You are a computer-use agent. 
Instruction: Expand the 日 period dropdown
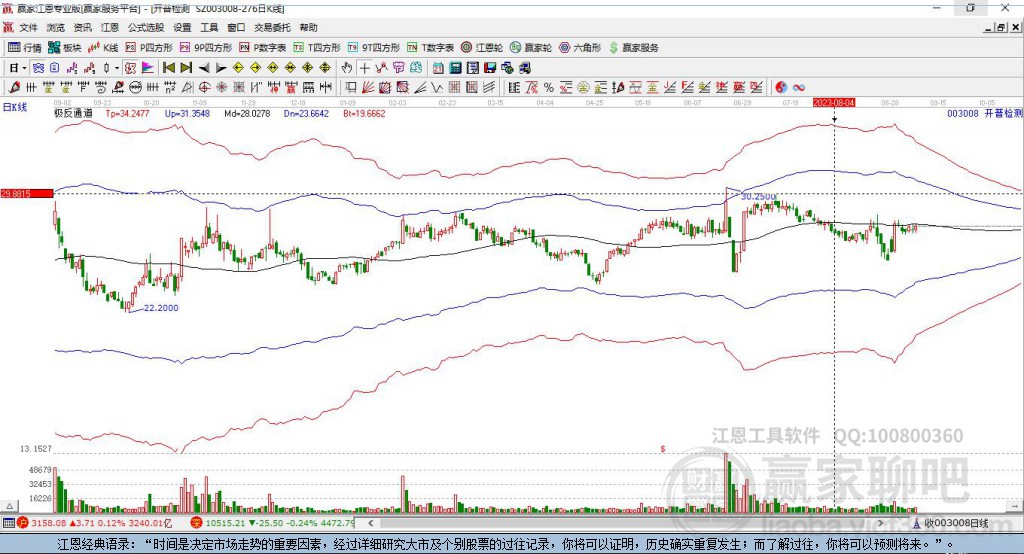24,68
